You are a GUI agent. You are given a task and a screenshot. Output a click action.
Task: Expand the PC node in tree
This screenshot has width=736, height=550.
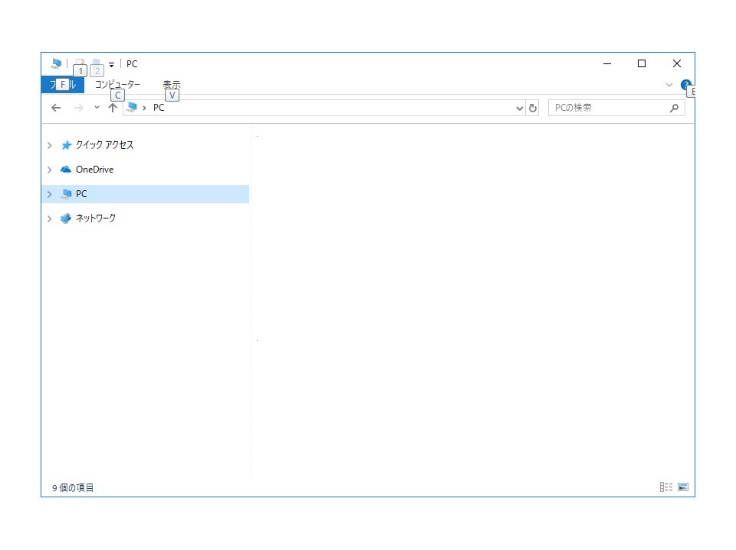pos(49,194)
